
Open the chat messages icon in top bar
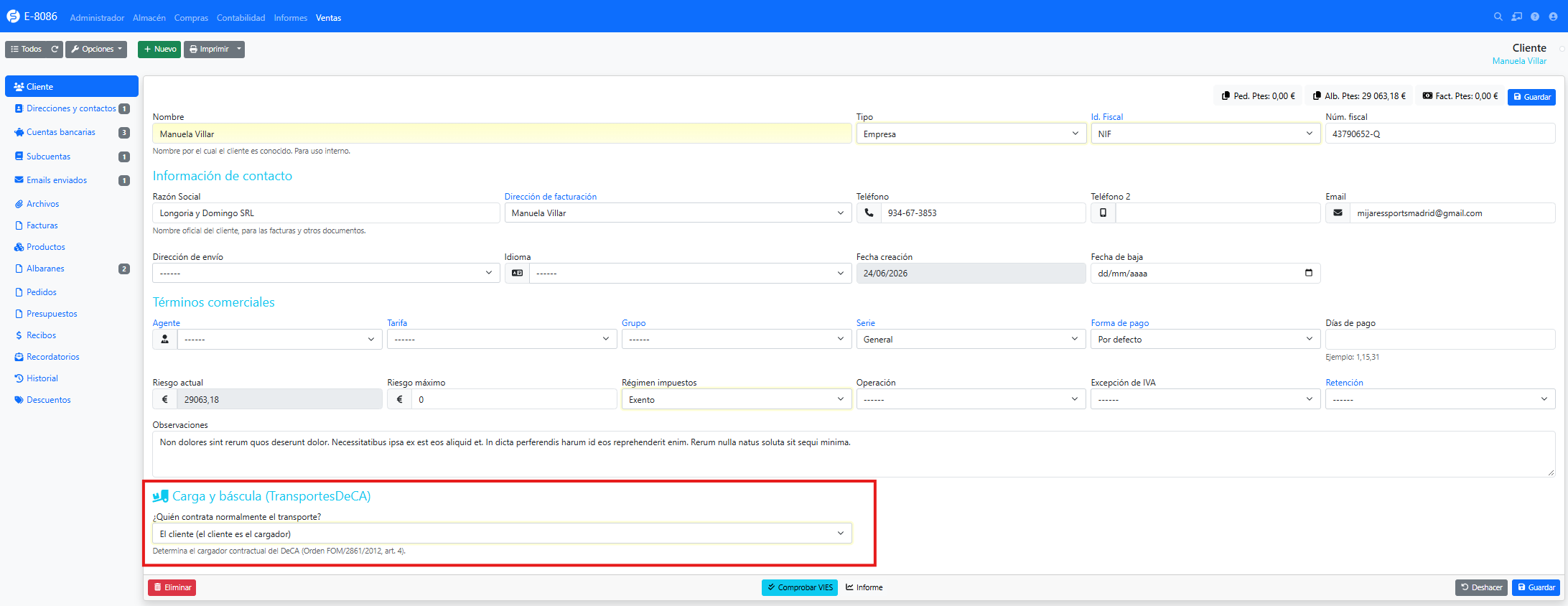1516,17
